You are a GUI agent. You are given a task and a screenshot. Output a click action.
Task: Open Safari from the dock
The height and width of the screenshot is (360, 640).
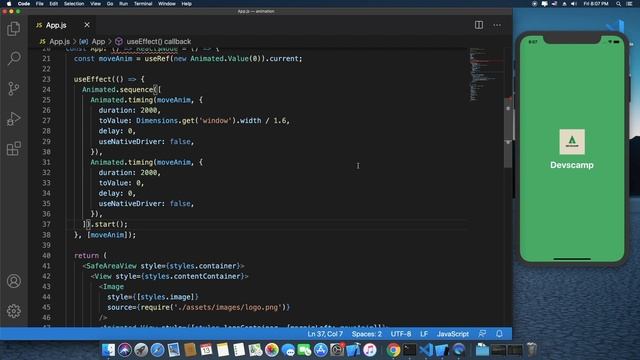tap(157, 350)
